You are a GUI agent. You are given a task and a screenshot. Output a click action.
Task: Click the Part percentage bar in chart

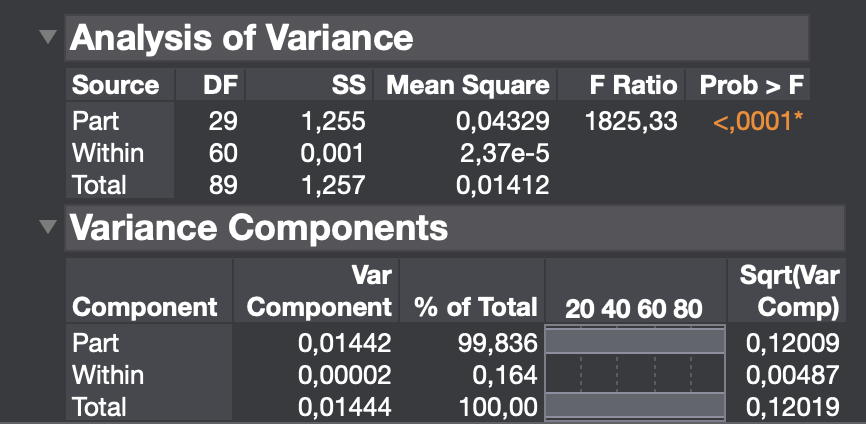point(632,342)
